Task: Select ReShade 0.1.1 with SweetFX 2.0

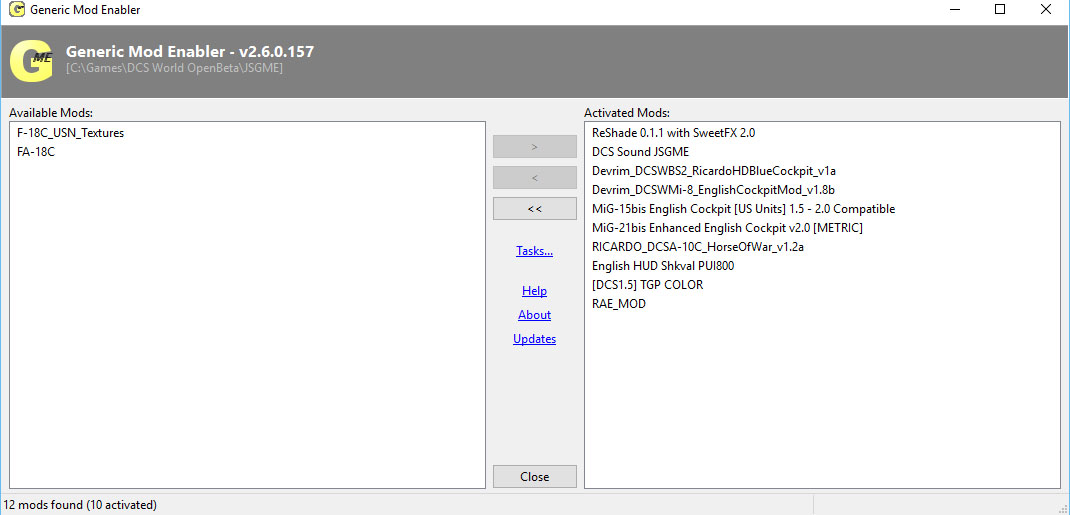Action: pyautogui.click(x=674, y=133)
